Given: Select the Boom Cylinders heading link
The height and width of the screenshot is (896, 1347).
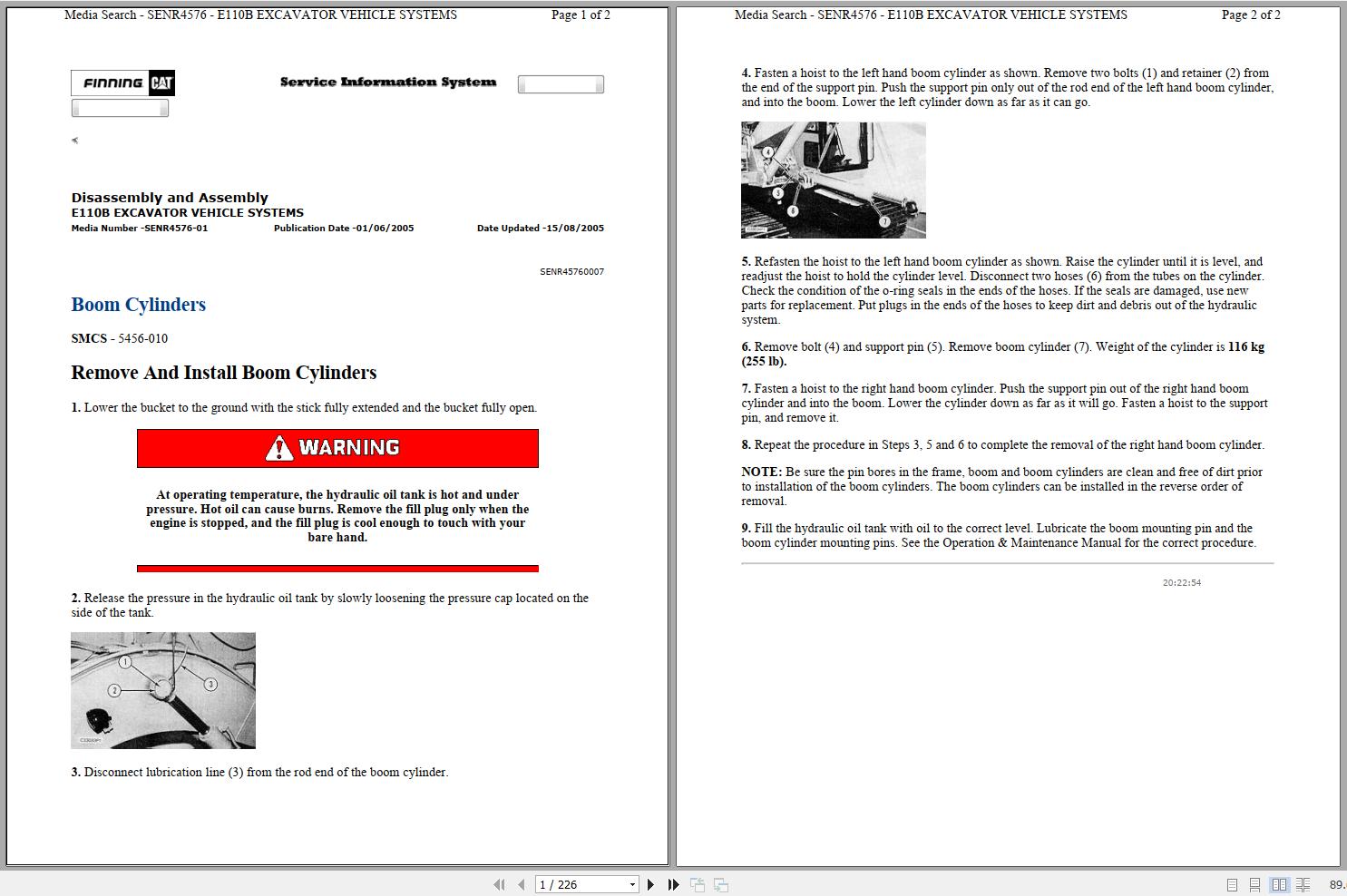Looking at the screenshot, I should [x=138, y=305].
